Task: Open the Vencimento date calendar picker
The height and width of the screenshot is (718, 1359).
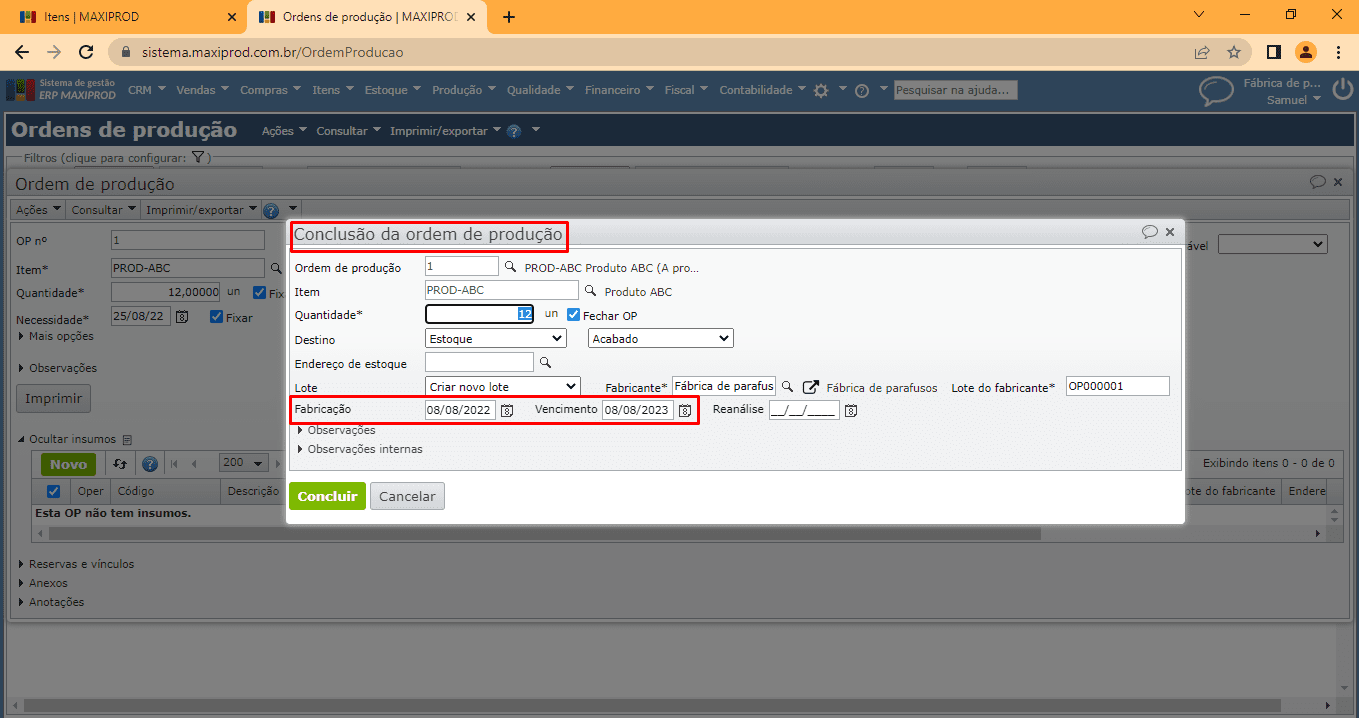Action: click(685, 410)
